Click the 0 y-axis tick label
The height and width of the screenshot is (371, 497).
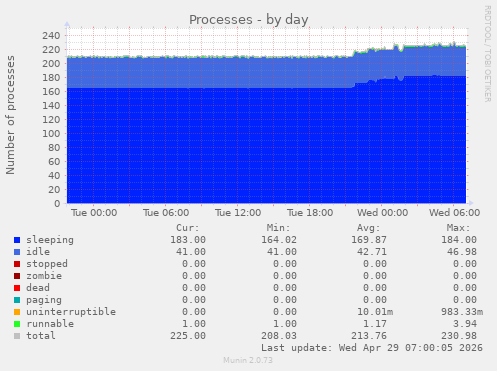57,203
